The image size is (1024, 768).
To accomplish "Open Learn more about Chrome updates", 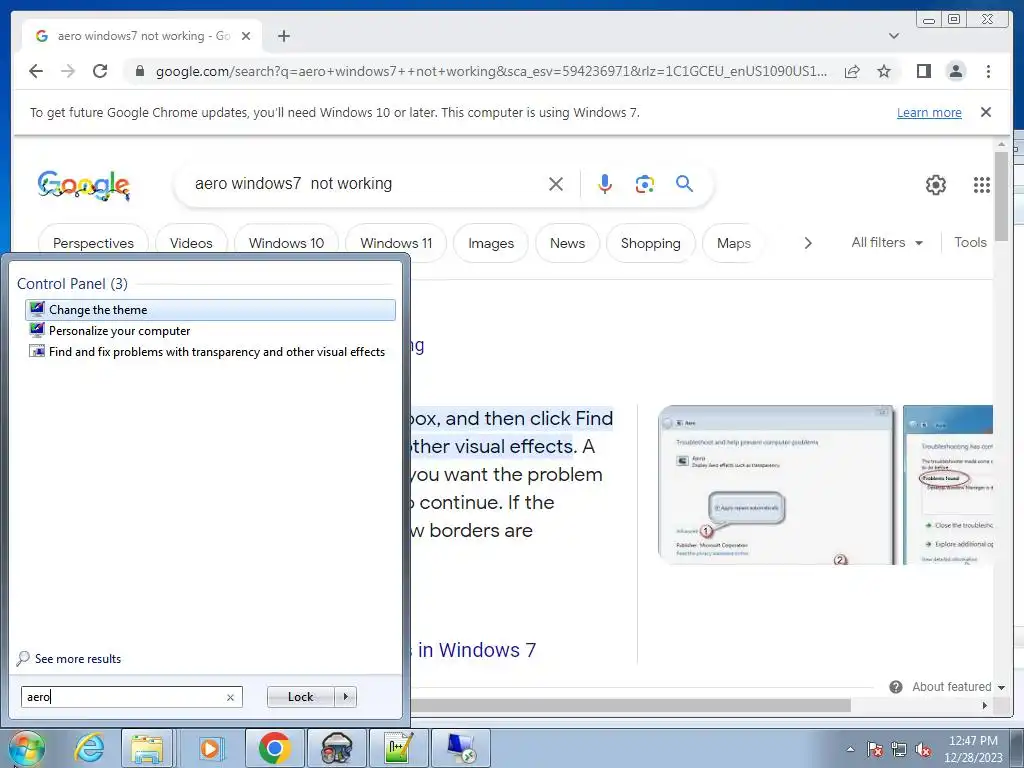I will (929, 112).
